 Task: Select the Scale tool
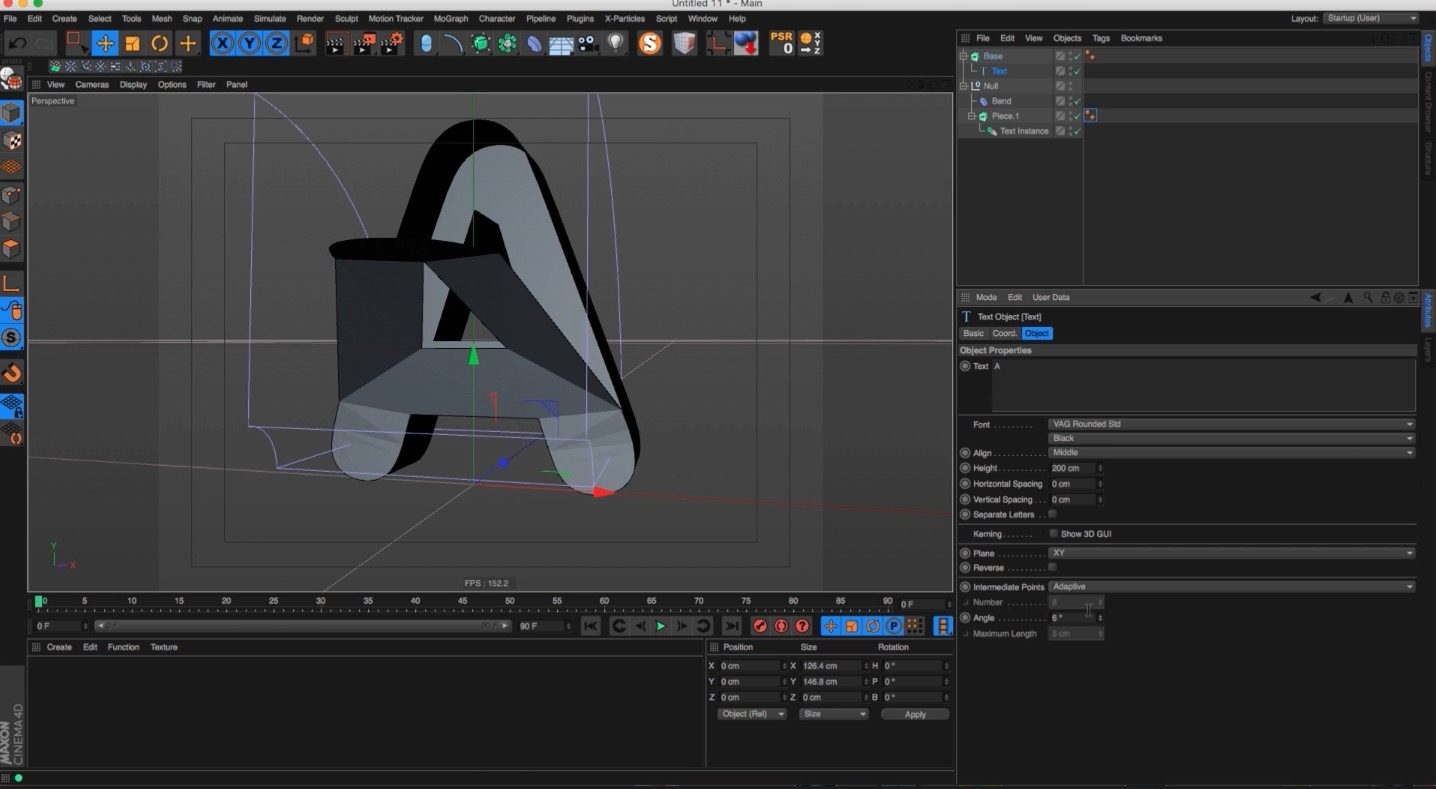pos(132,43)
